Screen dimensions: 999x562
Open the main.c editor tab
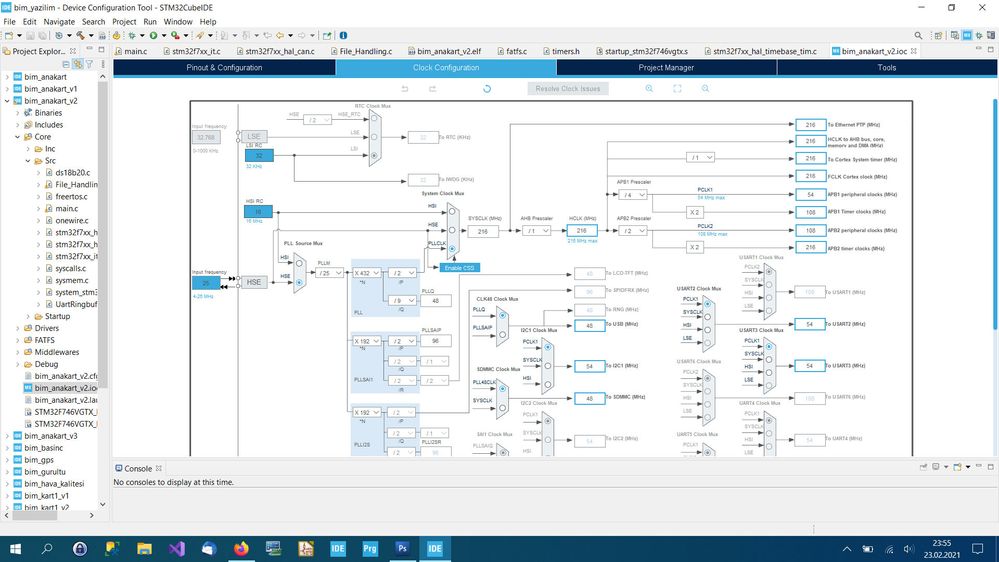(131, 51)
